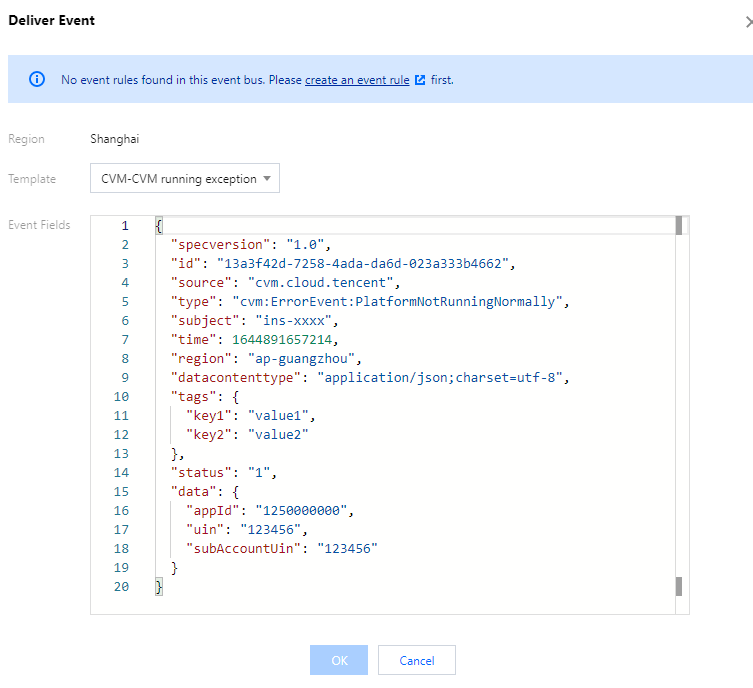This screenshot has height=688, width=753.
Task: Click line number 15 in the gutter
Action: pos(121,492)
